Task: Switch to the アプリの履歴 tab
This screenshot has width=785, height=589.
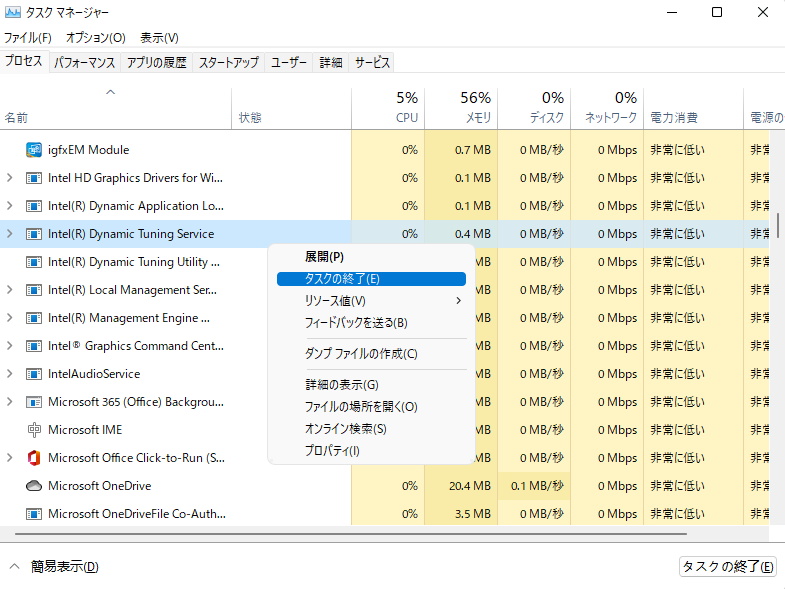Action: (156, 63)
